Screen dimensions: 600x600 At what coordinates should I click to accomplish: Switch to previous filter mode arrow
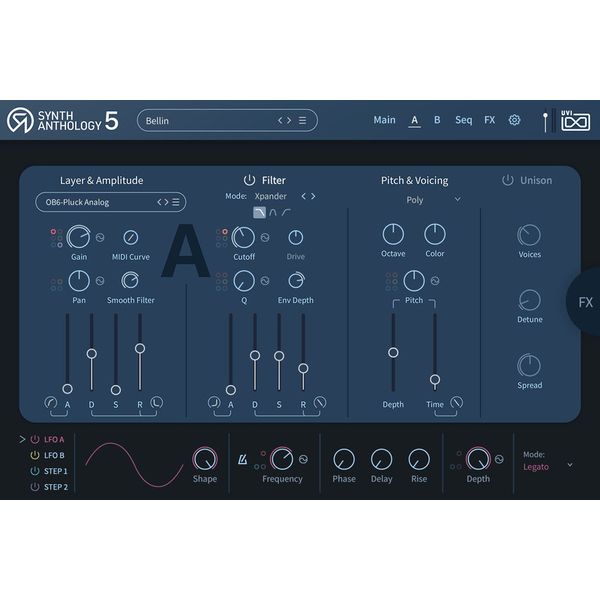[304, 196]
